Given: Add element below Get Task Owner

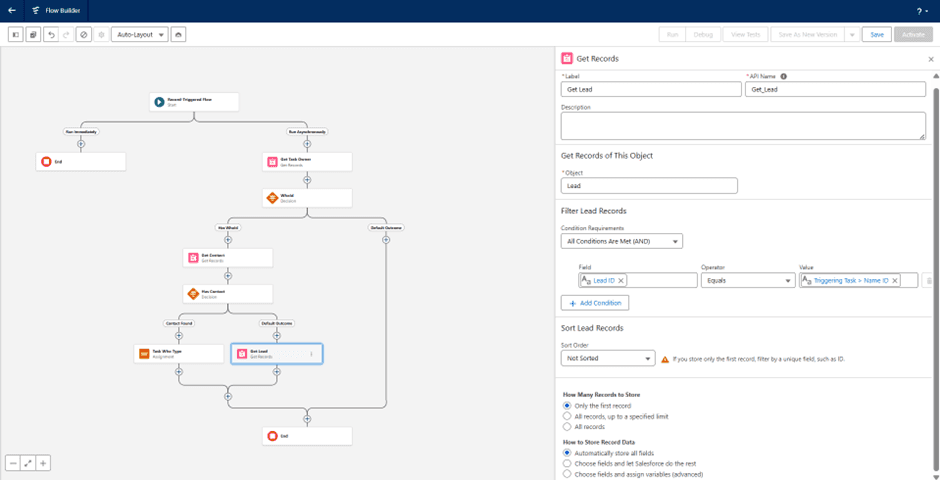Looking at the screenshot, I should [307, 180].
